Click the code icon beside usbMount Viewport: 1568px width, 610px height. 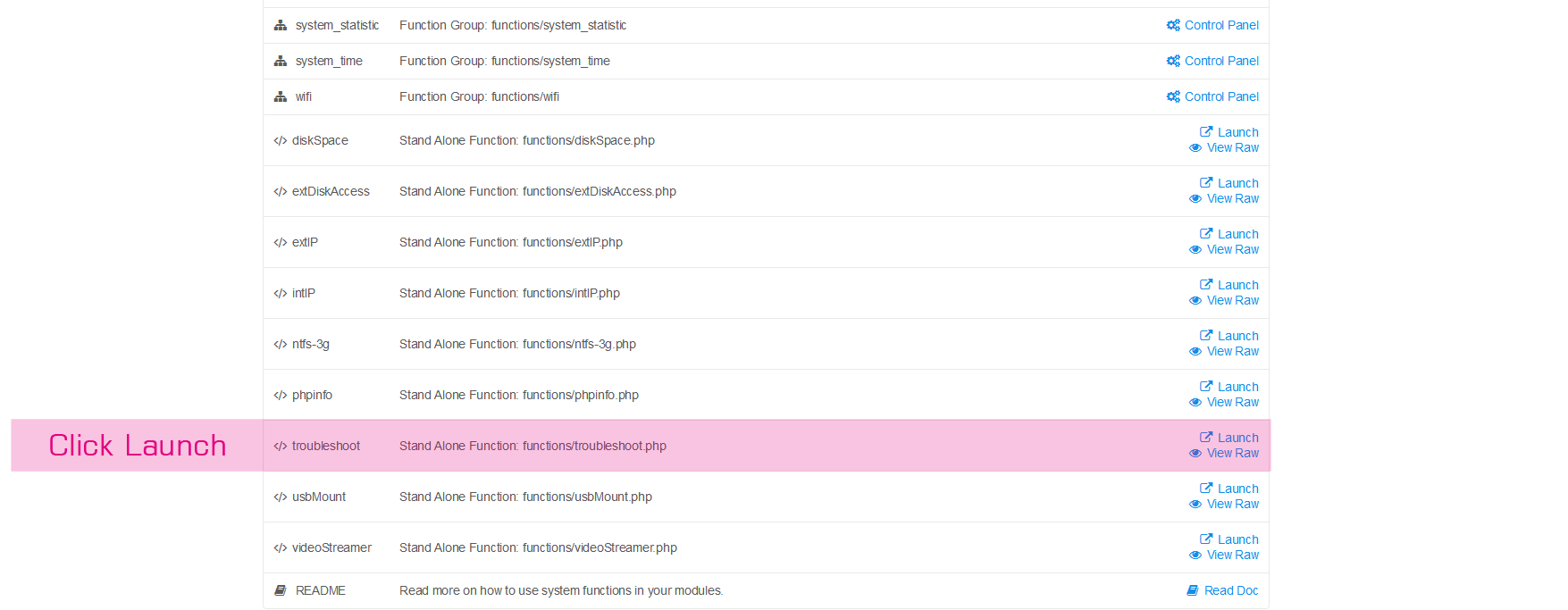[x=281, y=497]
